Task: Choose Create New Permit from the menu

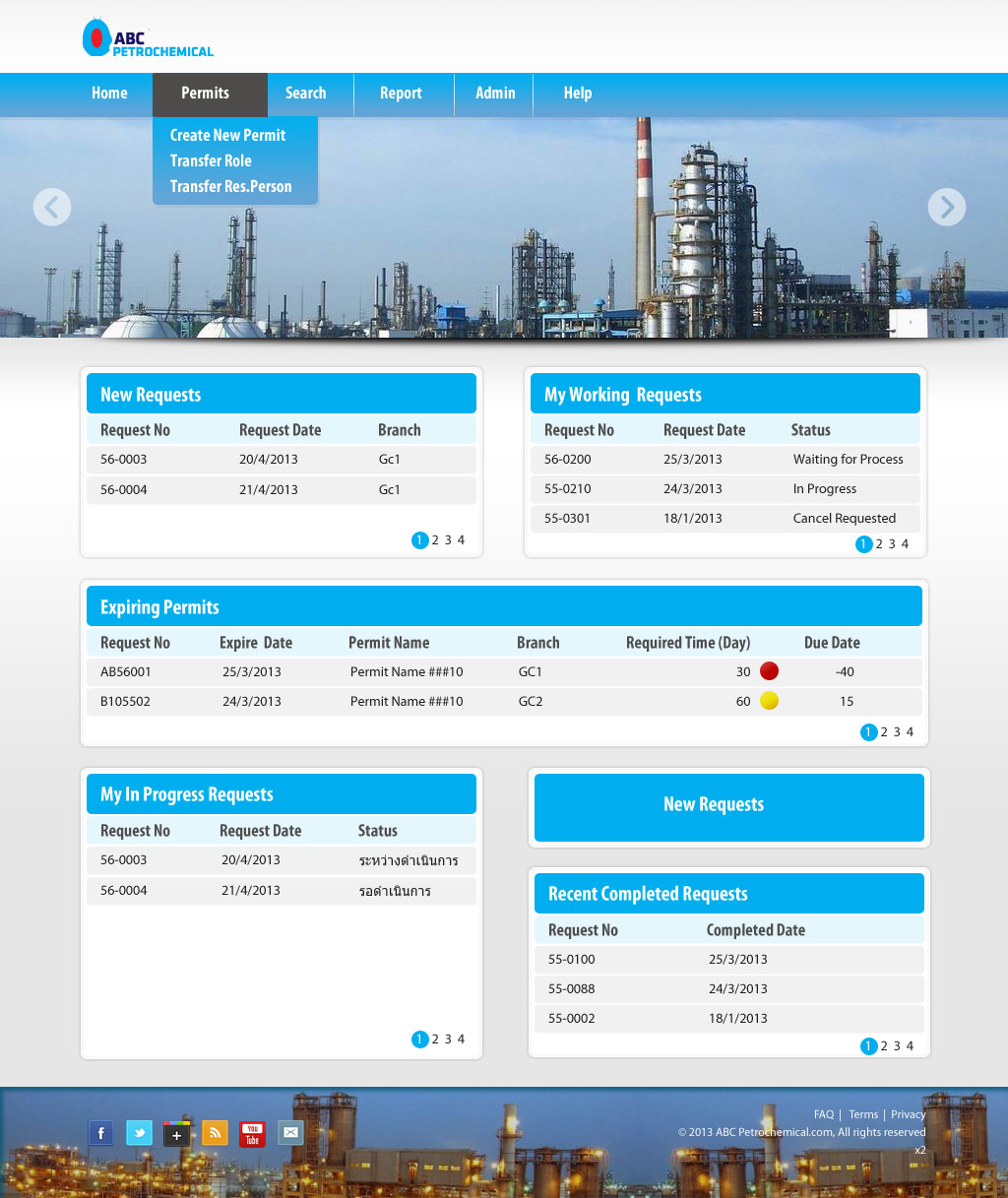Action: click(228, 135)
